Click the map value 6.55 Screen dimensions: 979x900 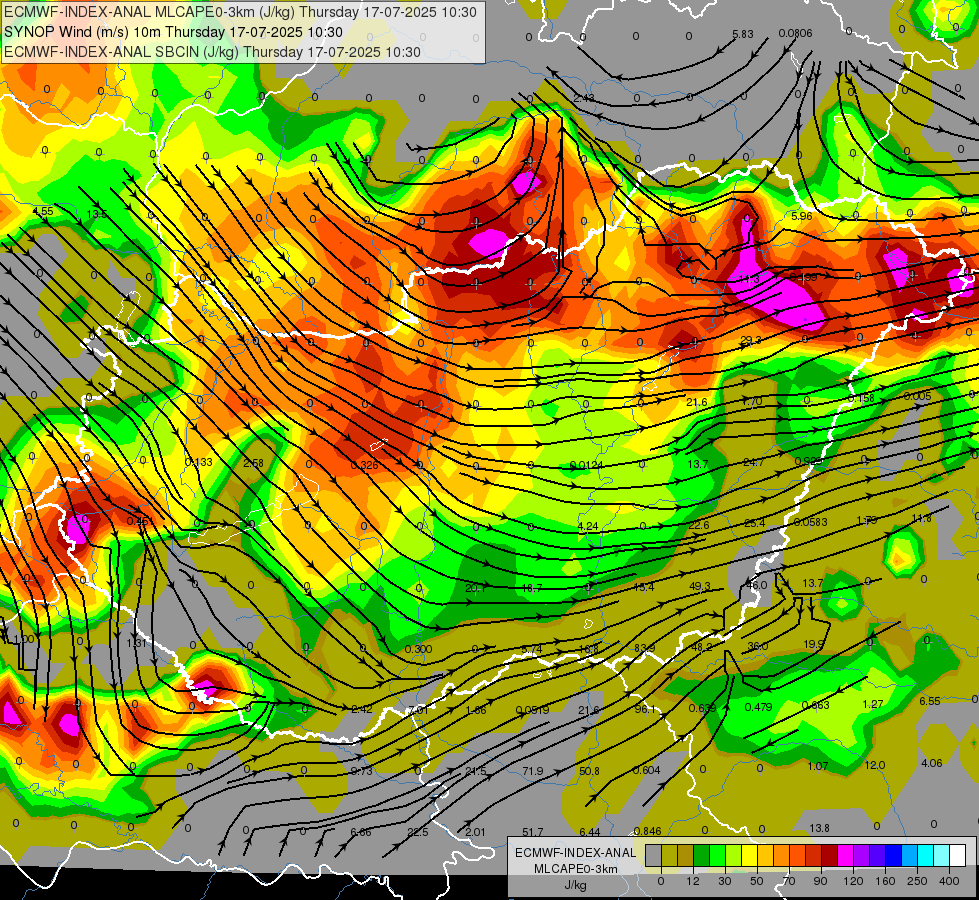click(x=930, y=701)
